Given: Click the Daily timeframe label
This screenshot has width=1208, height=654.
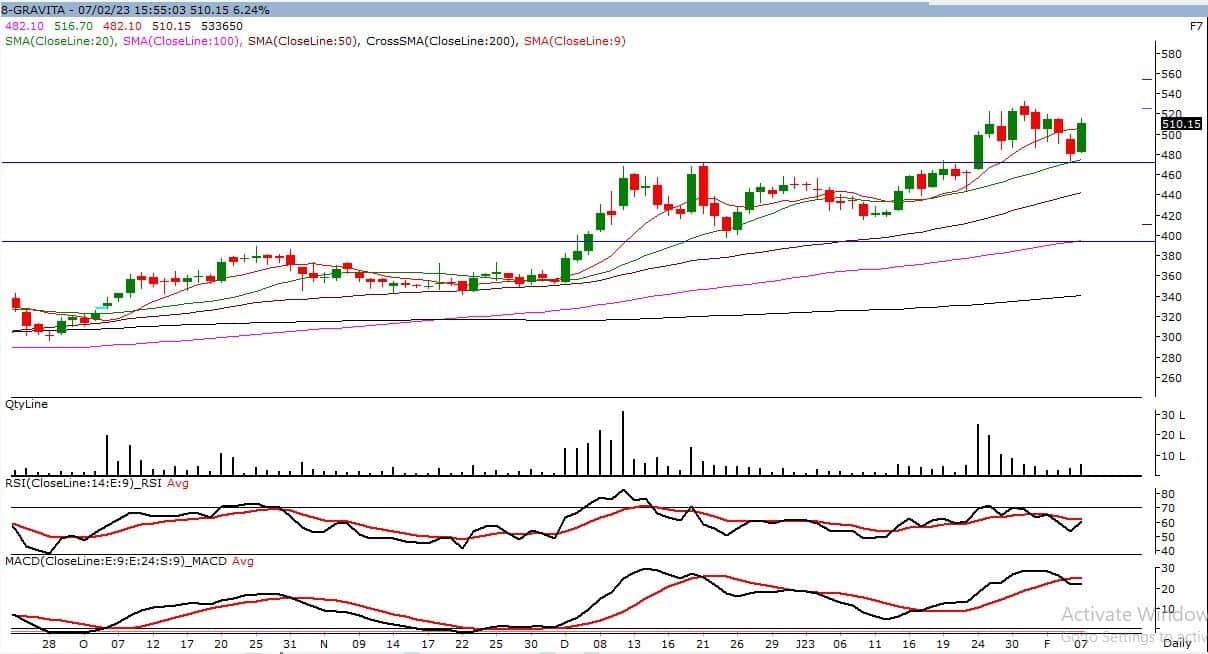Looking at the screenshot, I should [1177, 646].
